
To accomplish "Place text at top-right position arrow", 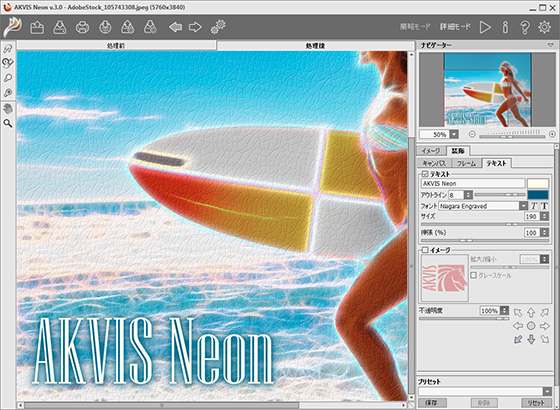I will 544,313.
